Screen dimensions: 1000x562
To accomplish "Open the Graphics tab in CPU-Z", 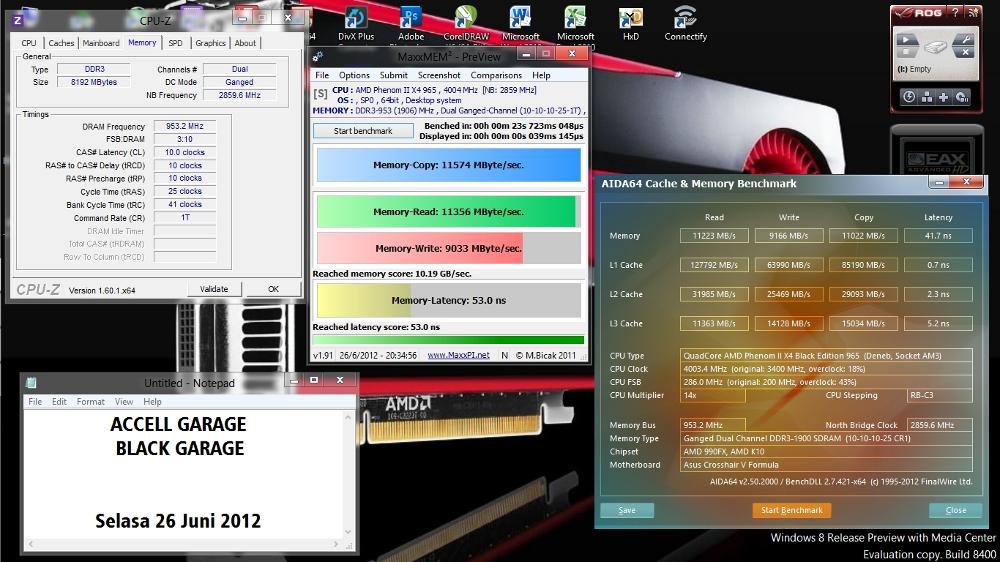I will tap(210, 43).
